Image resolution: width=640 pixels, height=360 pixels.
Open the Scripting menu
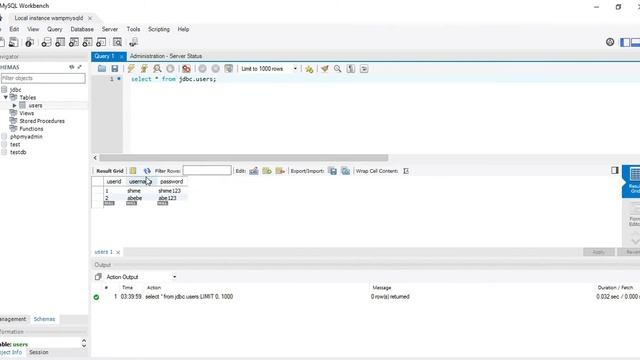click(x=159, y=29)
